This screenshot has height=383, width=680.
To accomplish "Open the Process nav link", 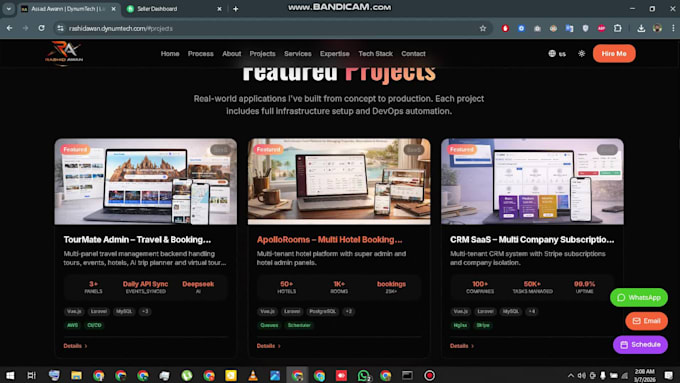I will click(x=200, y=54).
